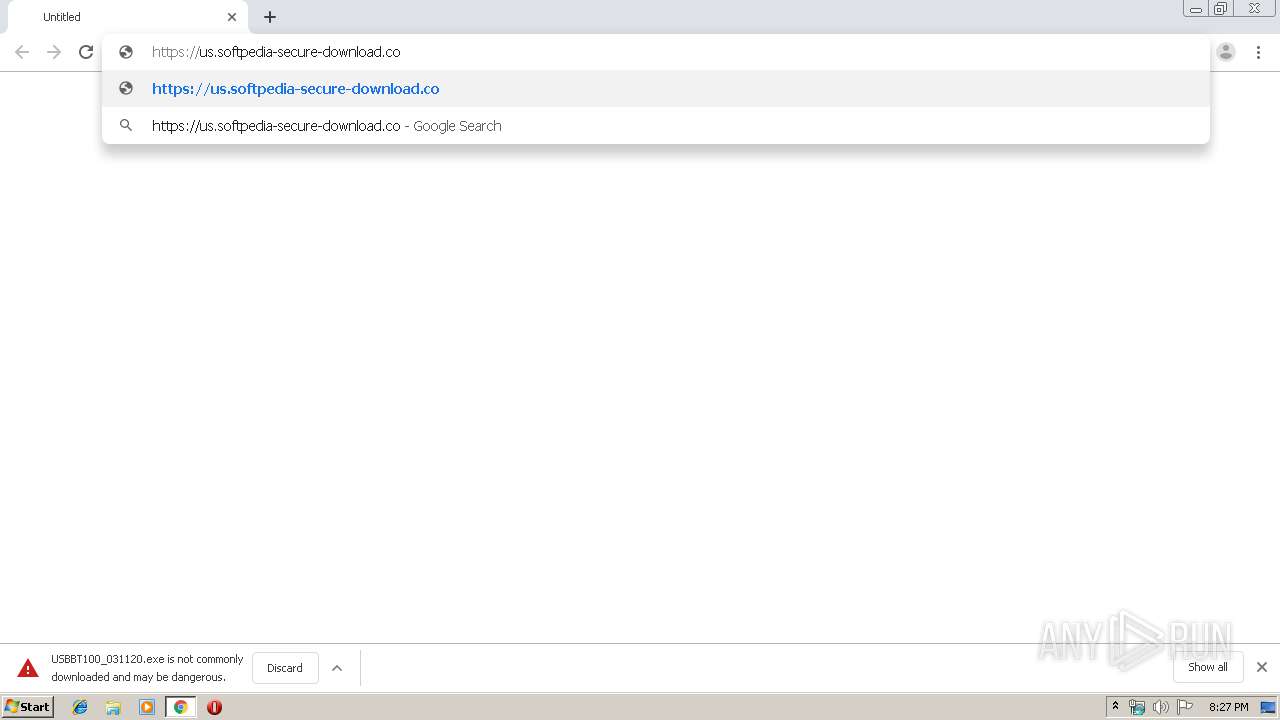
Task: Open Windows Media Player from taskbar
Action: [x=147, y=707]
